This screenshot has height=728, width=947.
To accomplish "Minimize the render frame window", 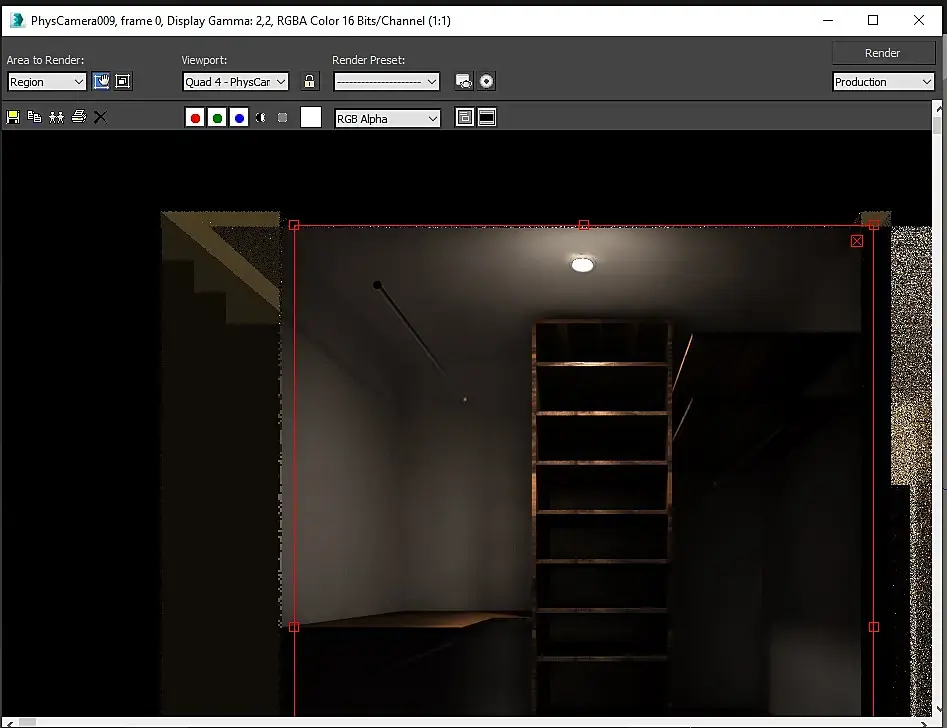I will click(x=828, y=21).
